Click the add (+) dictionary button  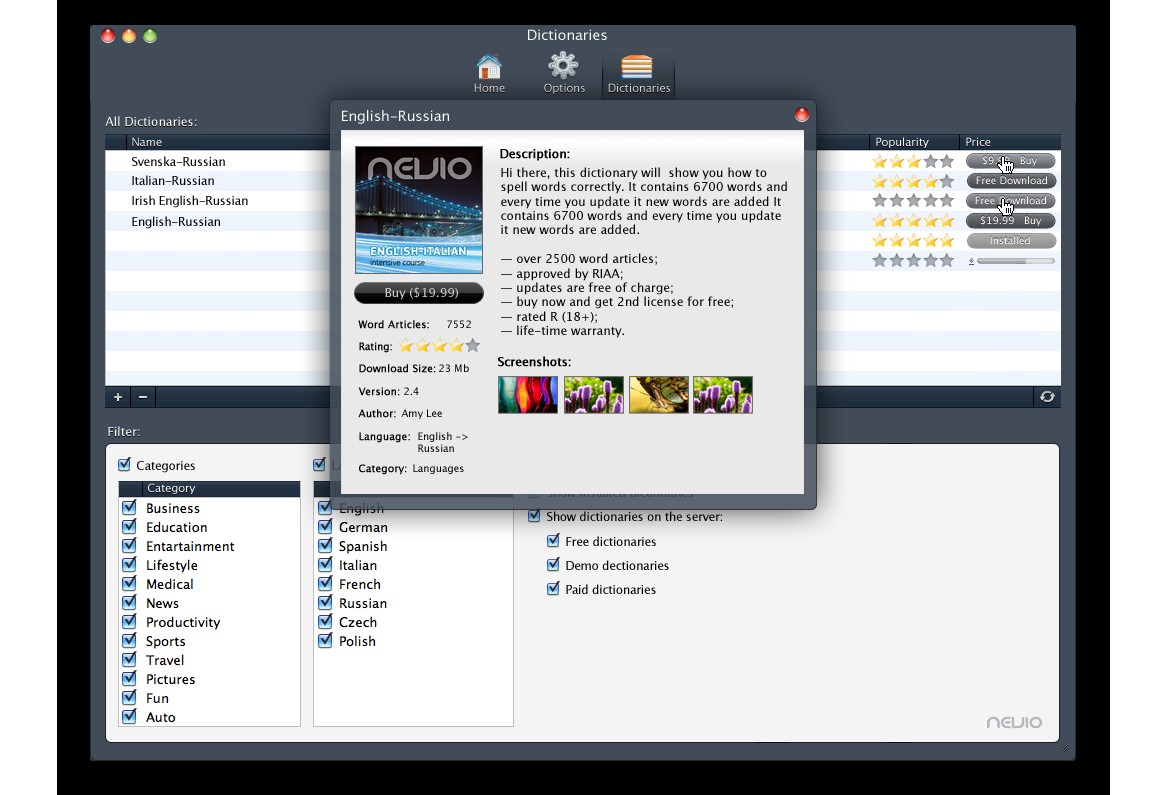coord(118,397)
